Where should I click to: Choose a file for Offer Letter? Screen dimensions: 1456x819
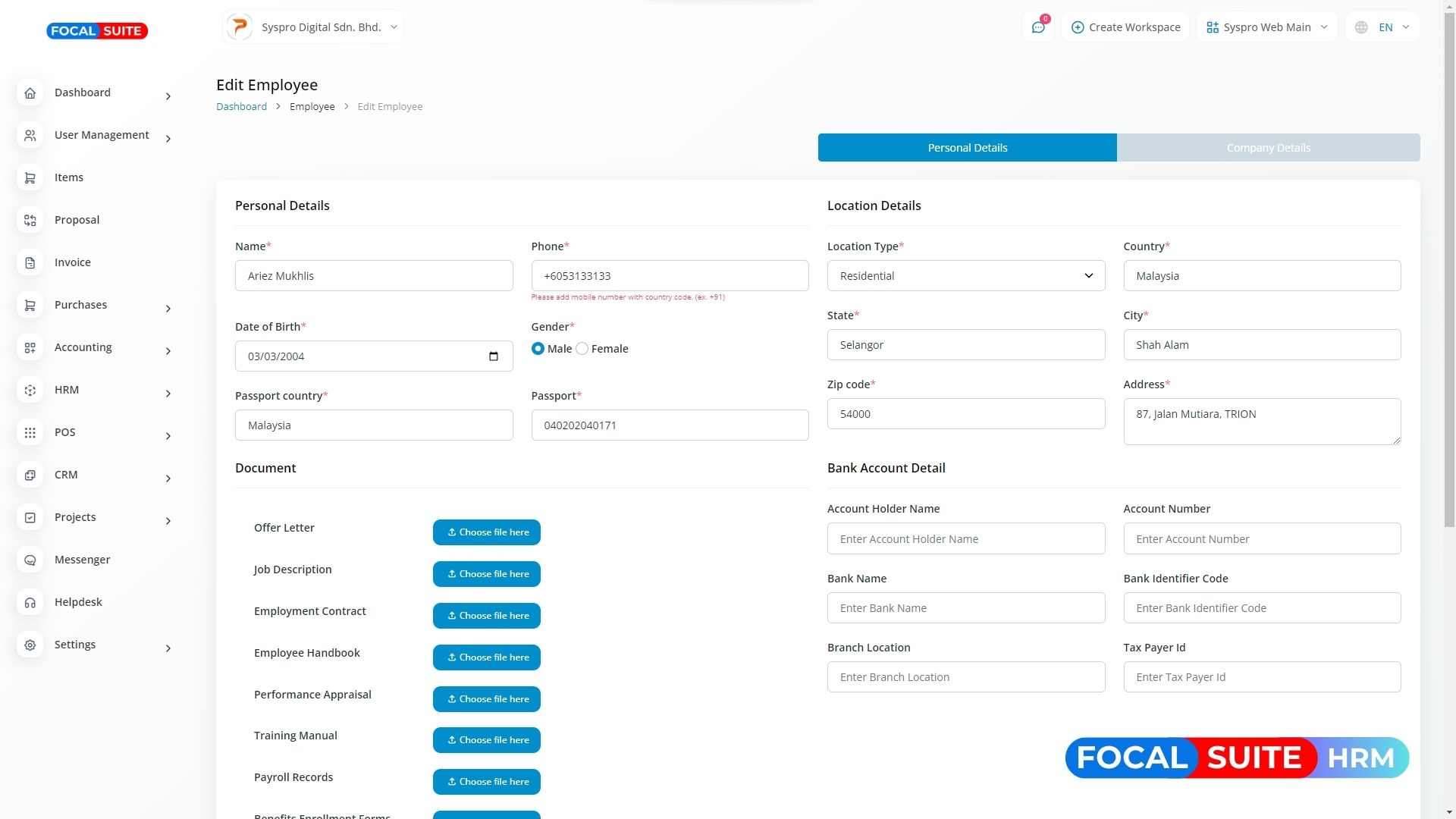point(487,532)
